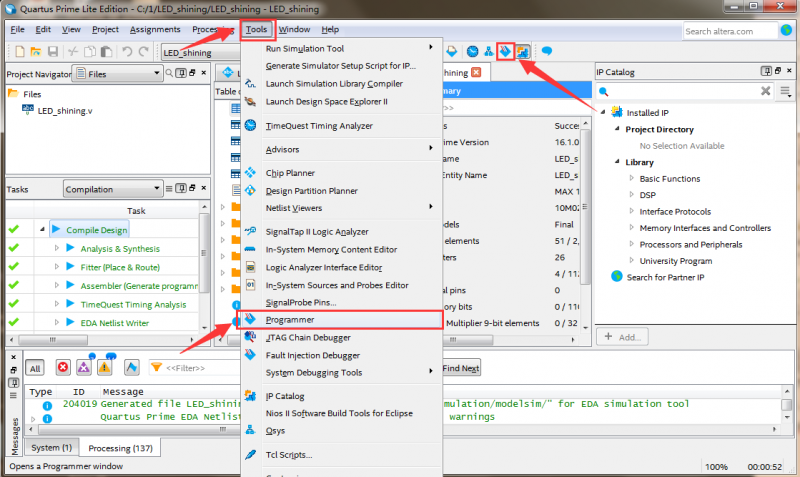This screenshot has height=477, width=800.
Task: Click the Open file folder toolbar icon
Action: 36,52
